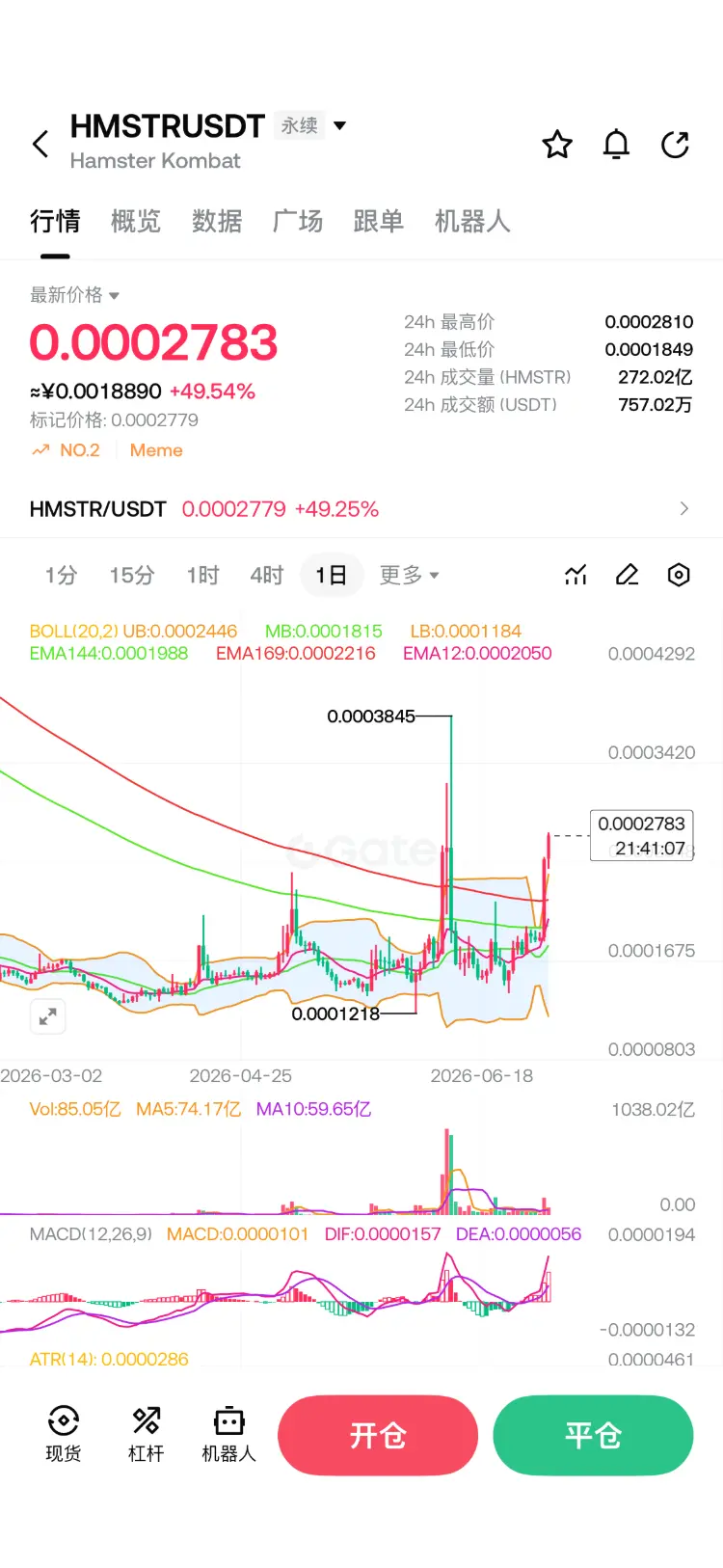Switch to the 广场 tab
This screenshot has width=723, height=1568.
click(x=298, y=222)
